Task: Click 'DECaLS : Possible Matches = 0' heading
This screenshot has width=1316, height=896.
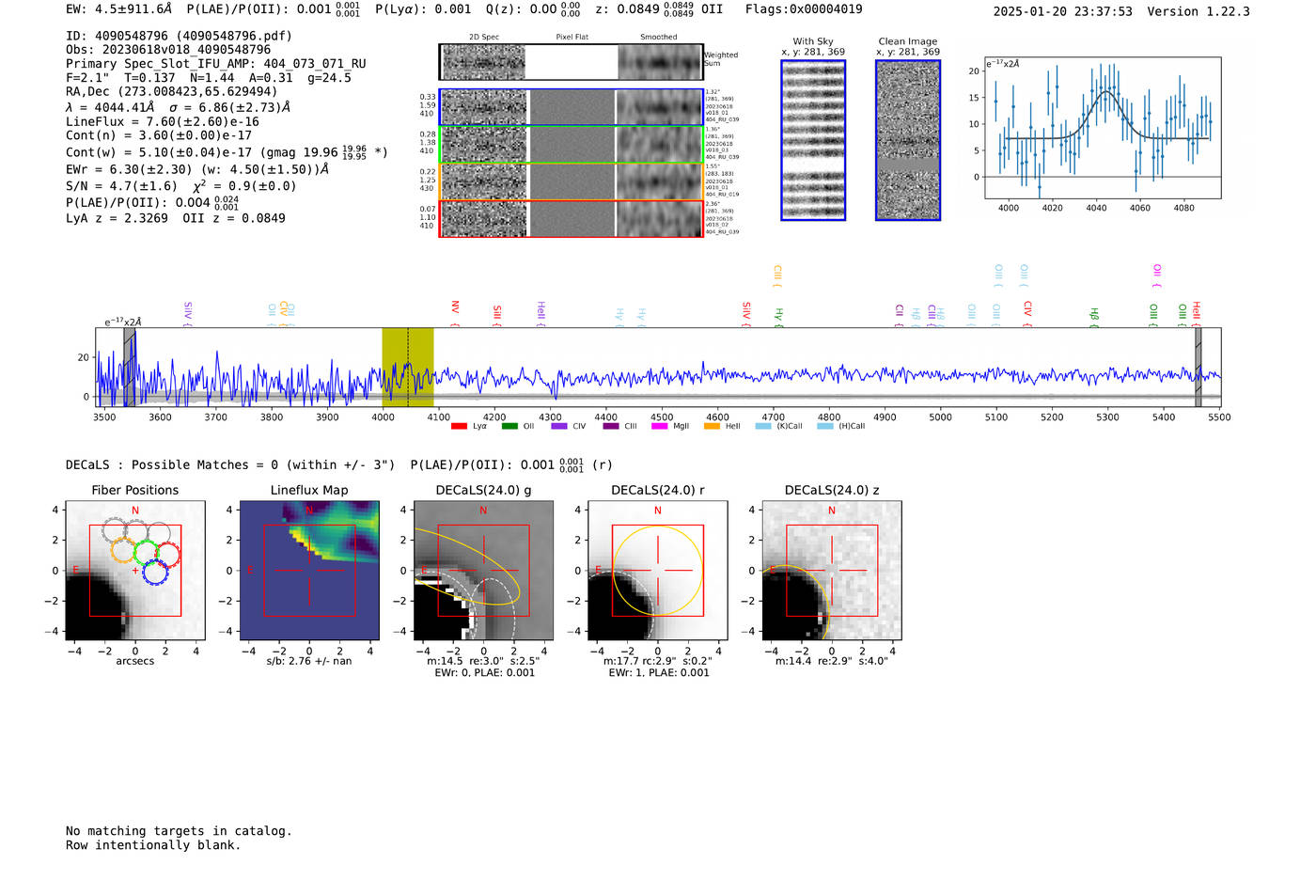Action: (172, 465)
